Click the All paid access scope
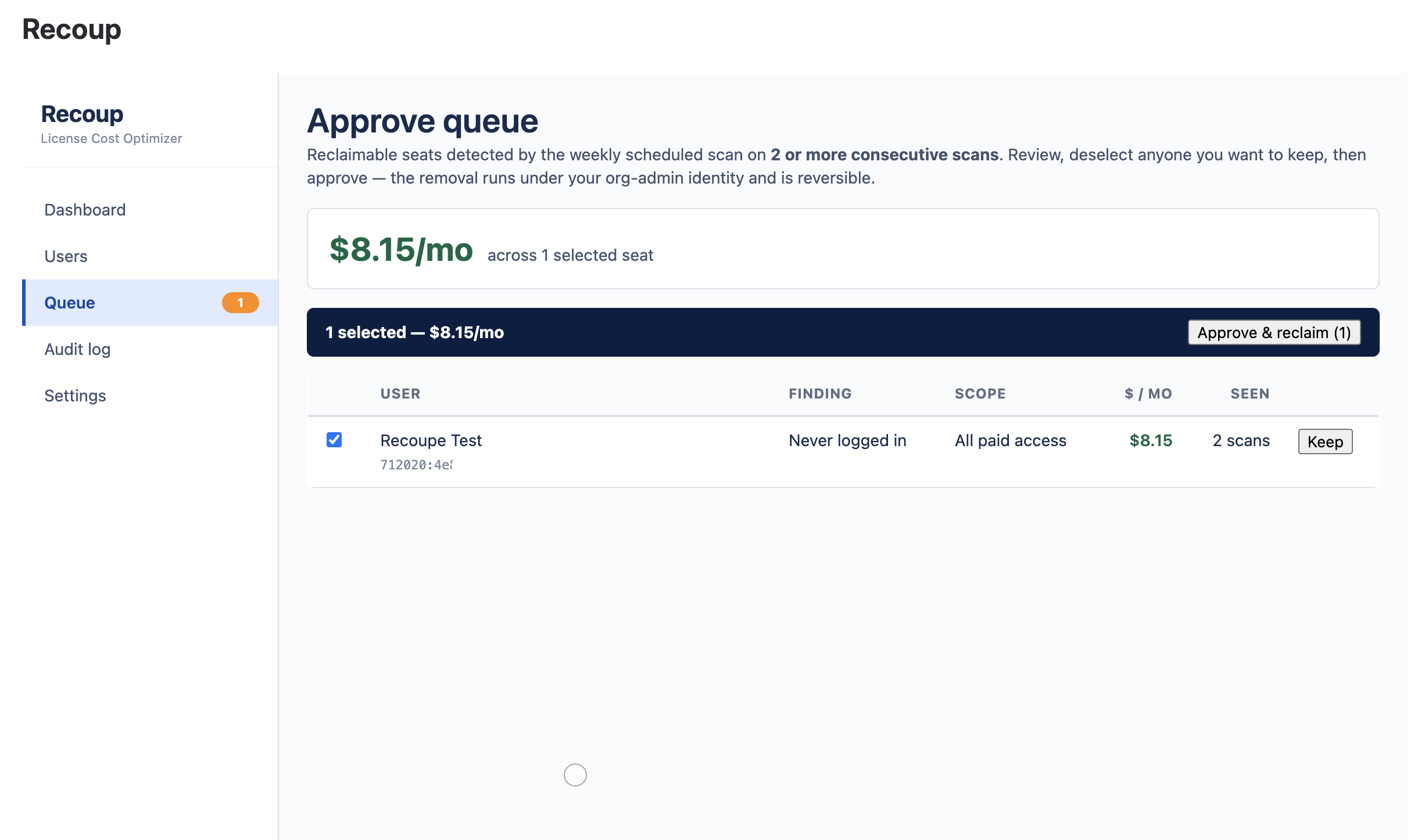 pyautogui.click(x=1011, y=440)
